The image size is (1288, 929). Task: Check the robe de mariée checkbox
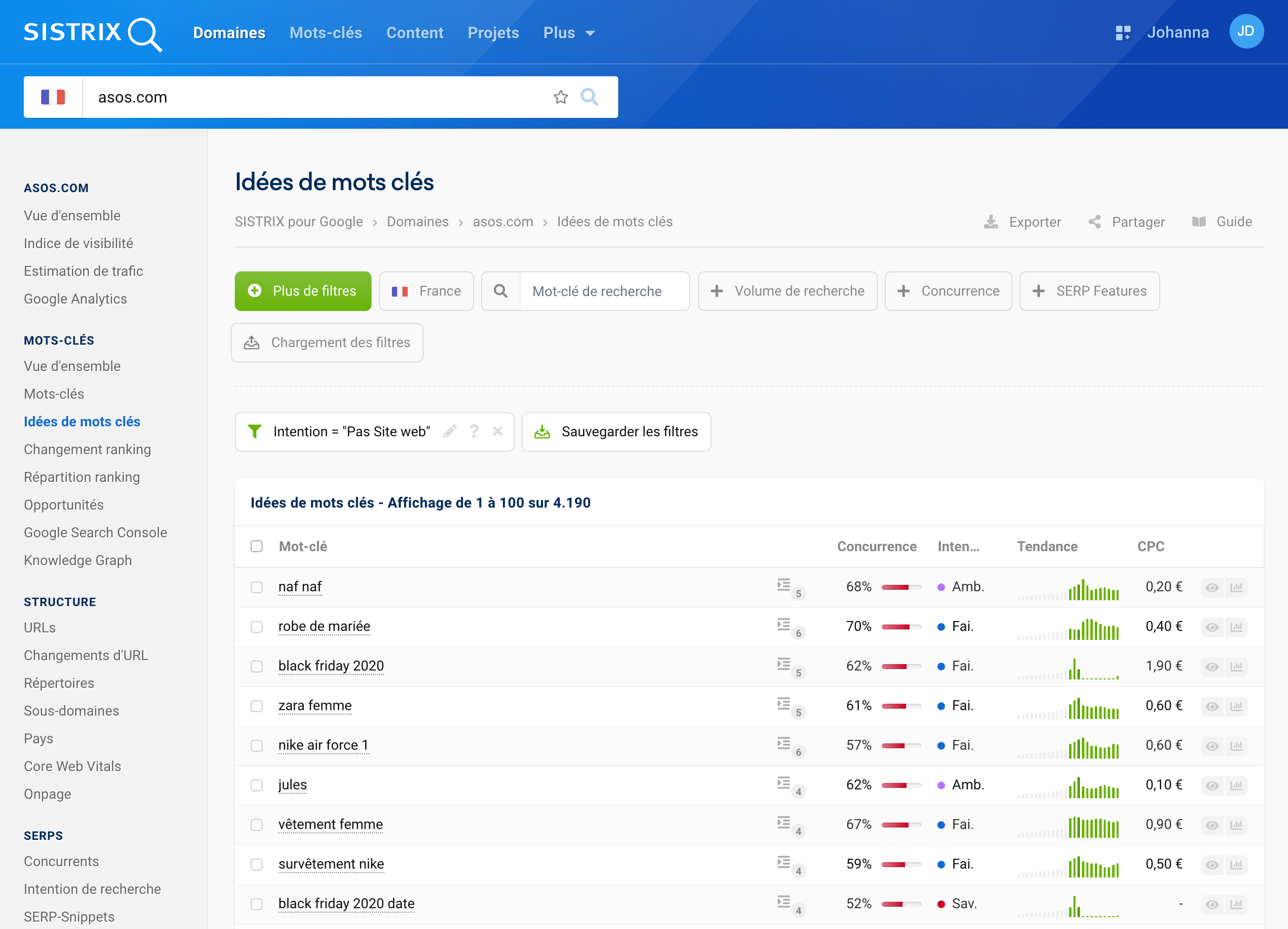[x=257, y=627]
